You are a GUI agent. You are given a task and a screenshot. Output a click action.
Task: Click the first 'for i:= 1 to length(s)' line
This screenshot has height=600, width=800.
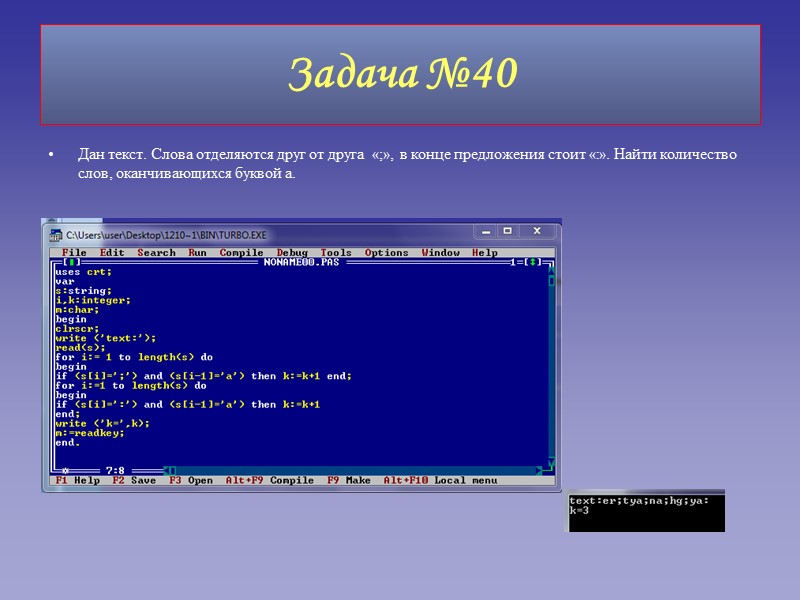click(x=134, y=357)
